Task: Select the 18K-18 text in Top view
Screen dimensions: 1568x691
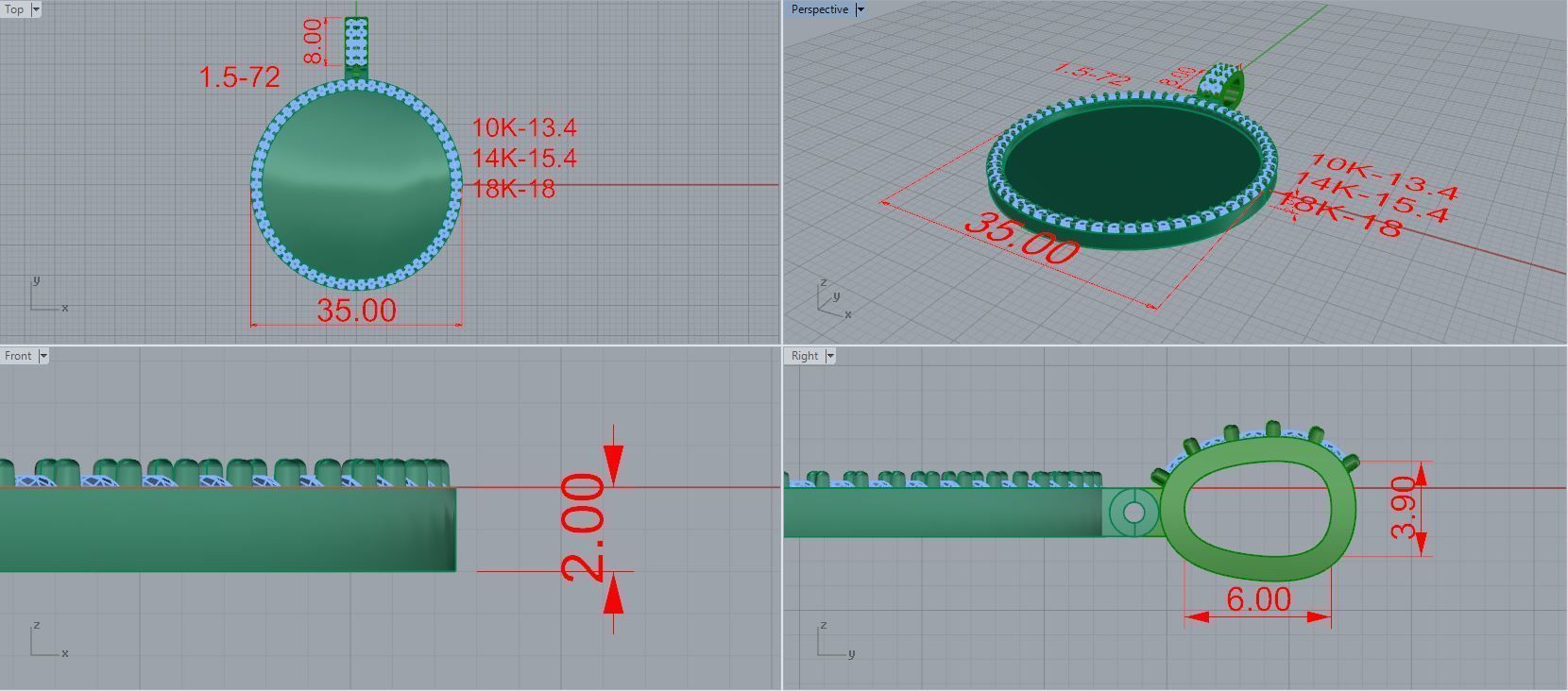Action: (513, 188)
